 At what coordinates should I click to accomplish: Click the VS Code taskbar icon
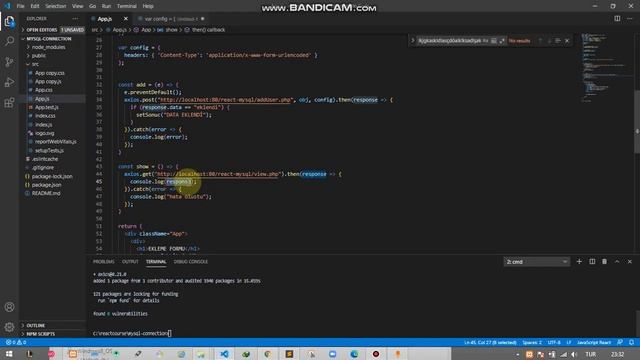224,354
